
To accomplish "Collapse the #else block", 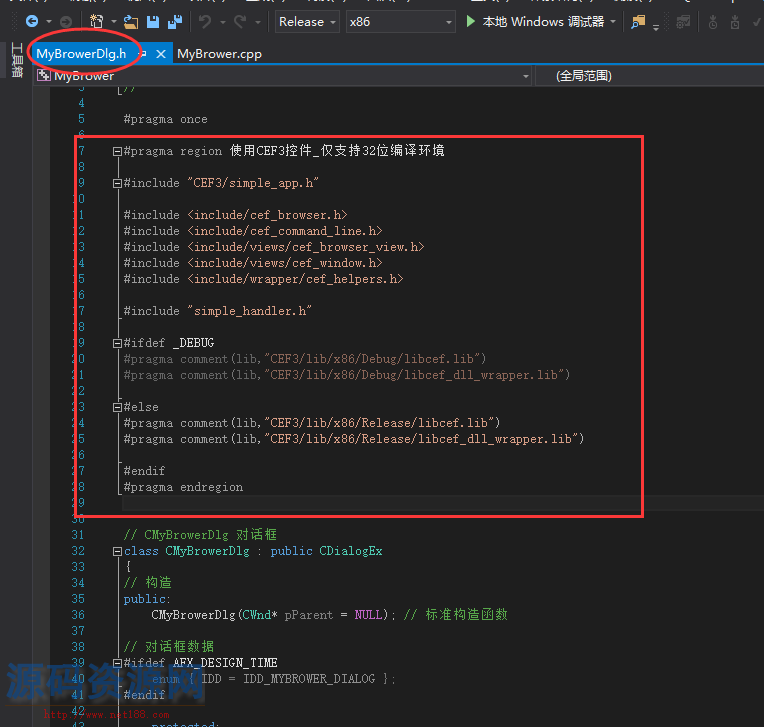I will click(x=117, y=407).
